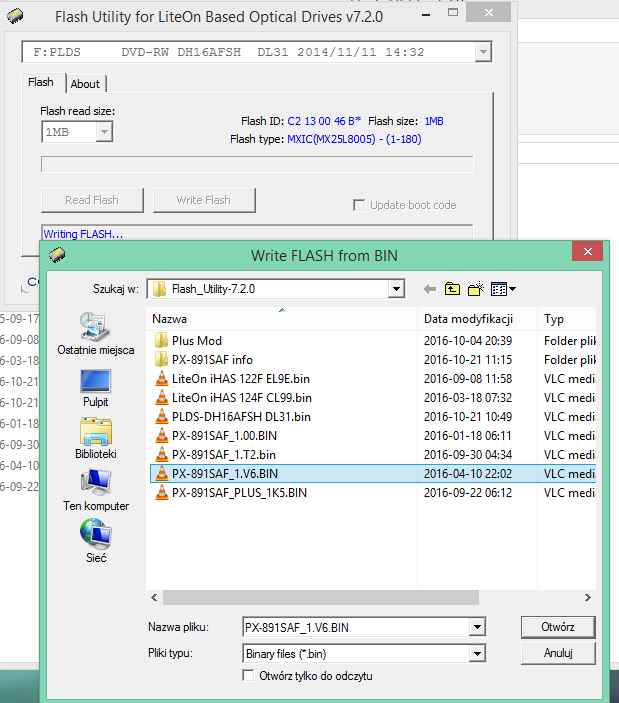Select the Plus Mod folder name
The height and width of the screenshot is (703, 619).
(197, 341)
